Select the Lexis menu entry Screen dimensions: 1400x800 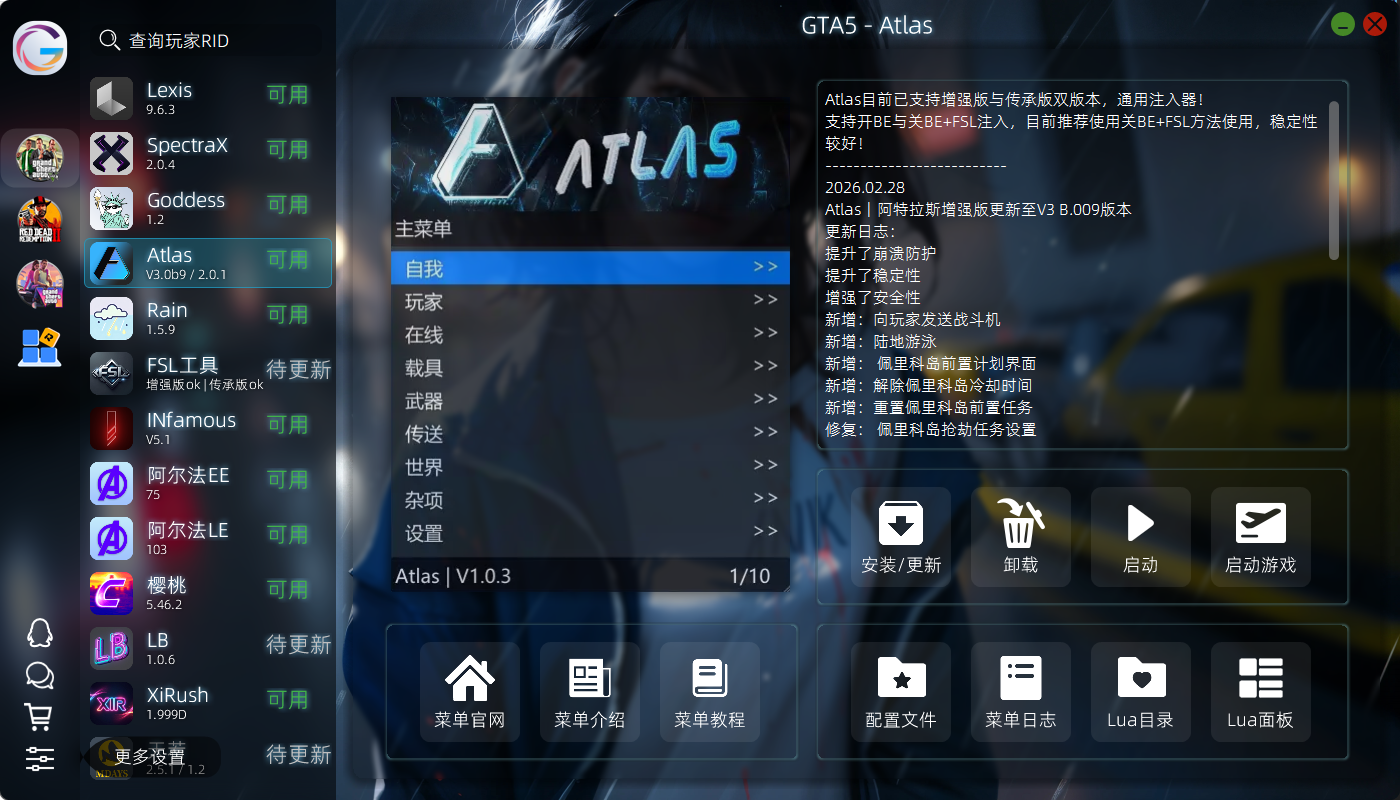coord(208,98)
